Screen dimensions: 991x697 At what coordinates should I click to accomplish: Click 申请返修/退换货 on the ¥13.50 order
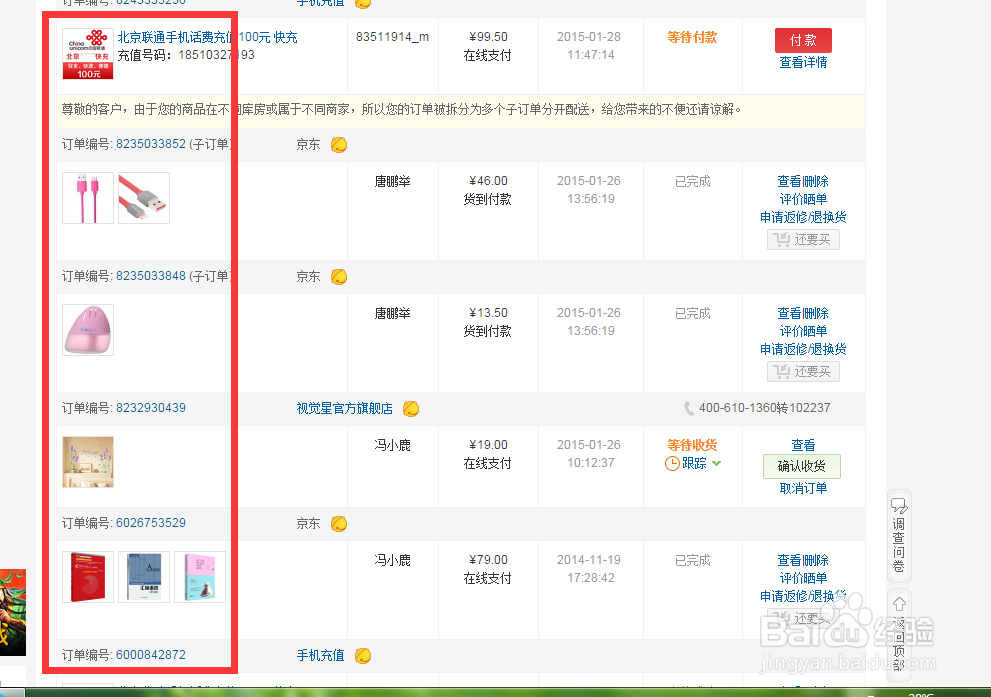coord(803,348)
